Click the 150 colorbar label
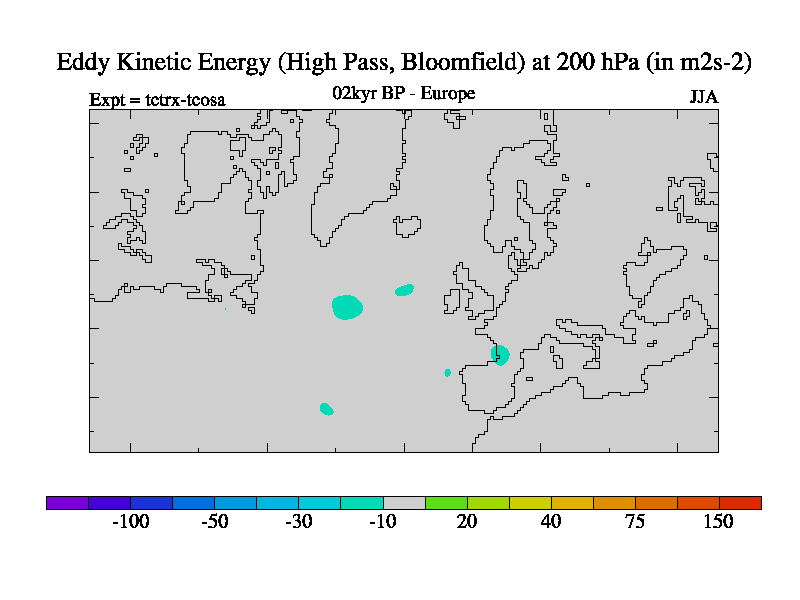Viewport: 800px width, 600px height. (718, 522)
